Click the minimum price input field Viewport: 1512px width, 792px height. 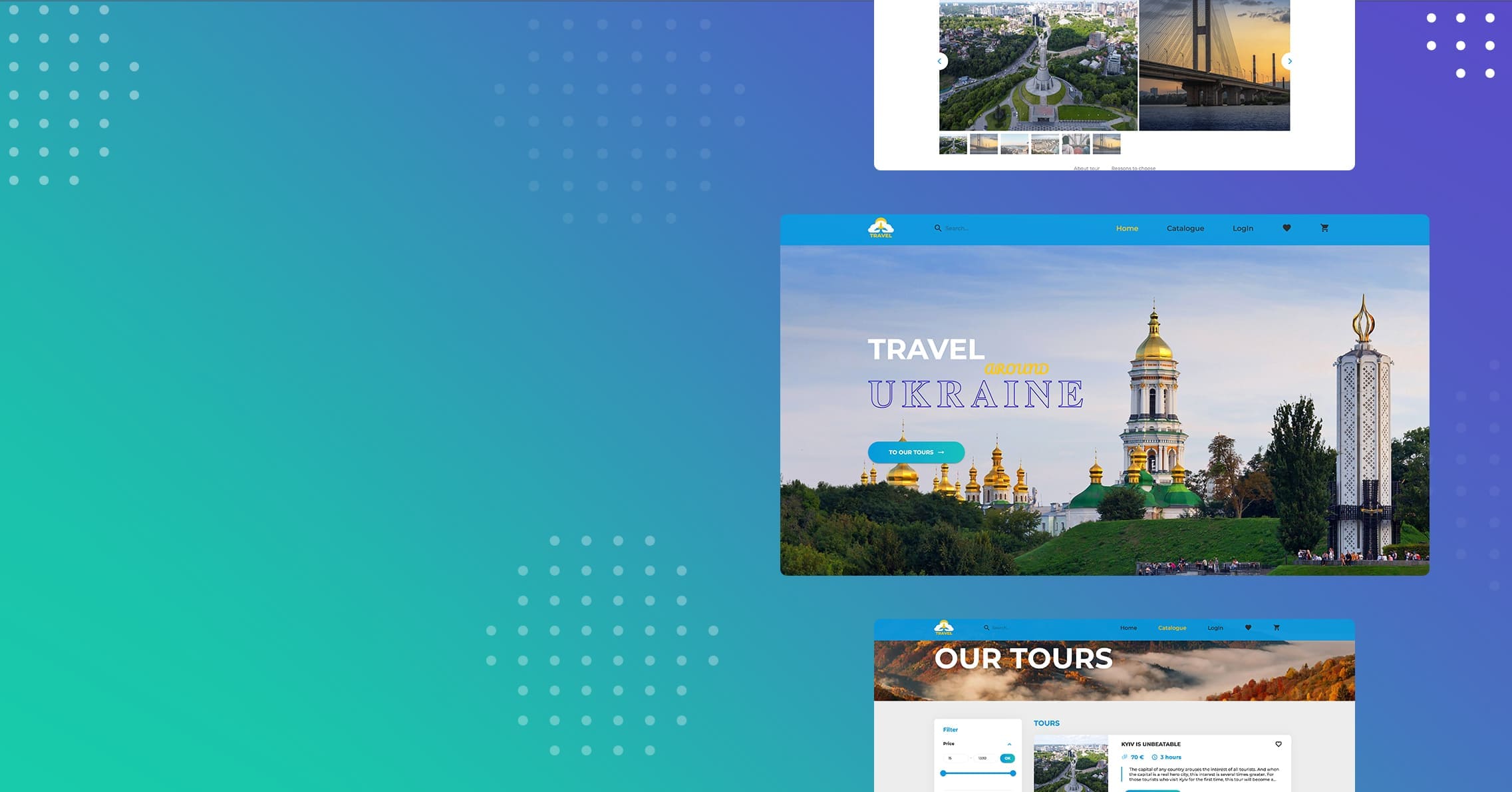[x=954, y=758]
